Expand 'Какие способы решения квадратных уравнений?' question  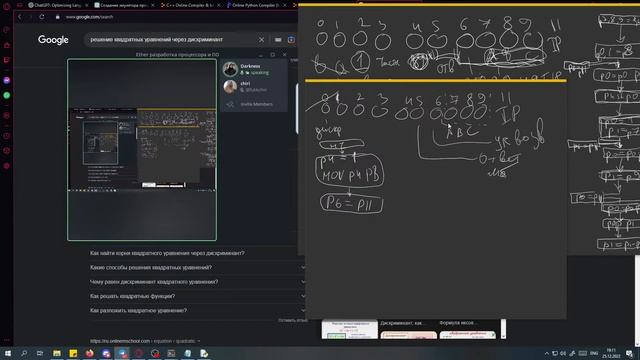pos(198,267)
